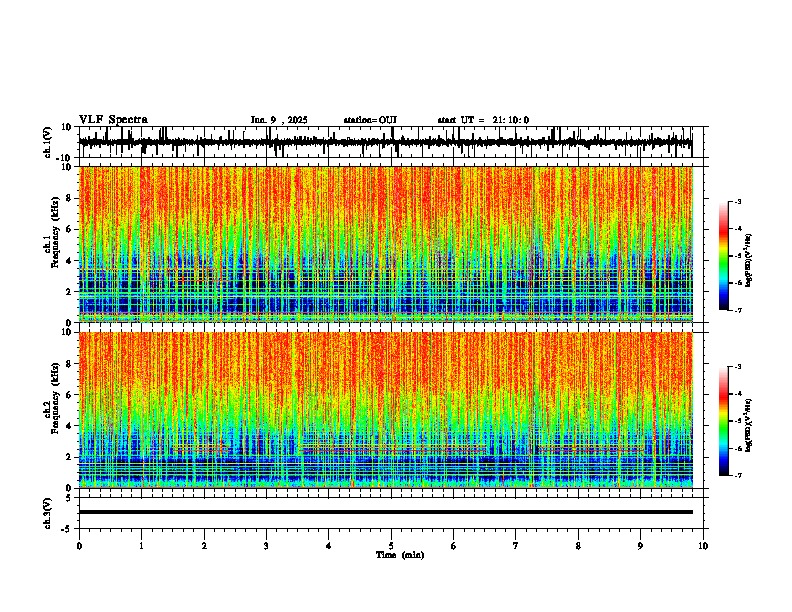The image size is (792, 612).
Task: Click the "Time (min)" axis label
Action: (x=400, y=555)
